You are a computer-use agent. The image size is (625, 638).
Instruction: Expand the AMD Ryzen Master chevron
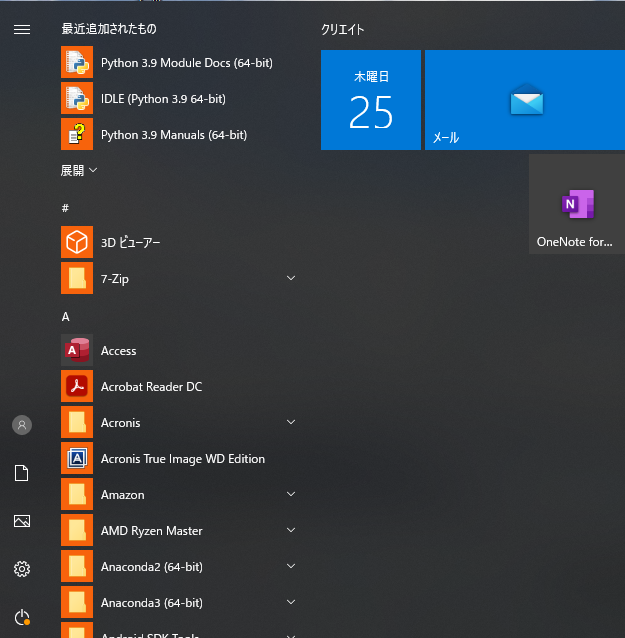[x=291, y=530]
